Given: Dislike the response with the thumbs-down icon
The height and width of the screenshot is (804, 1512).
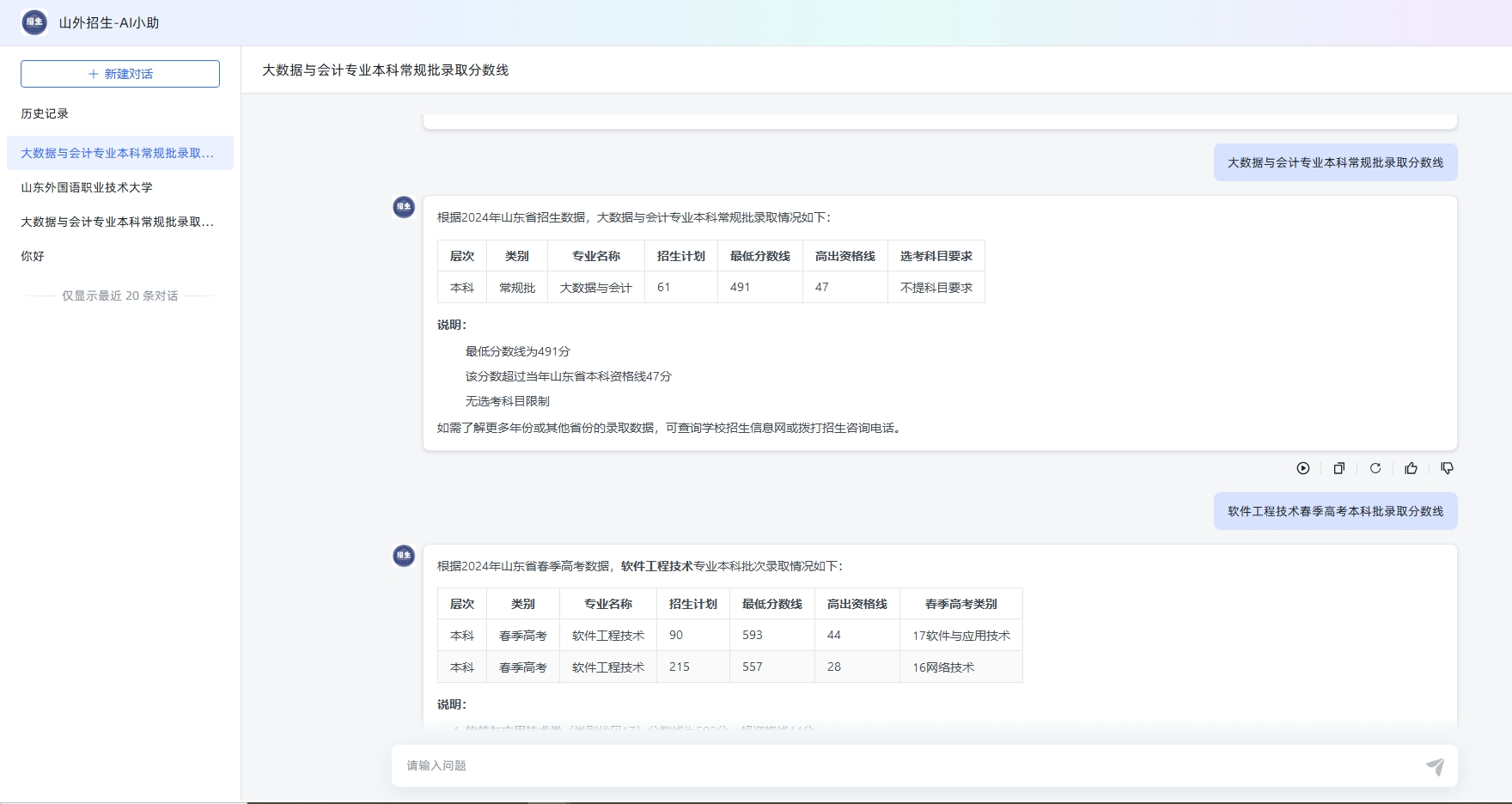Looking at the screenshot, I should [x=1448, y=468].
